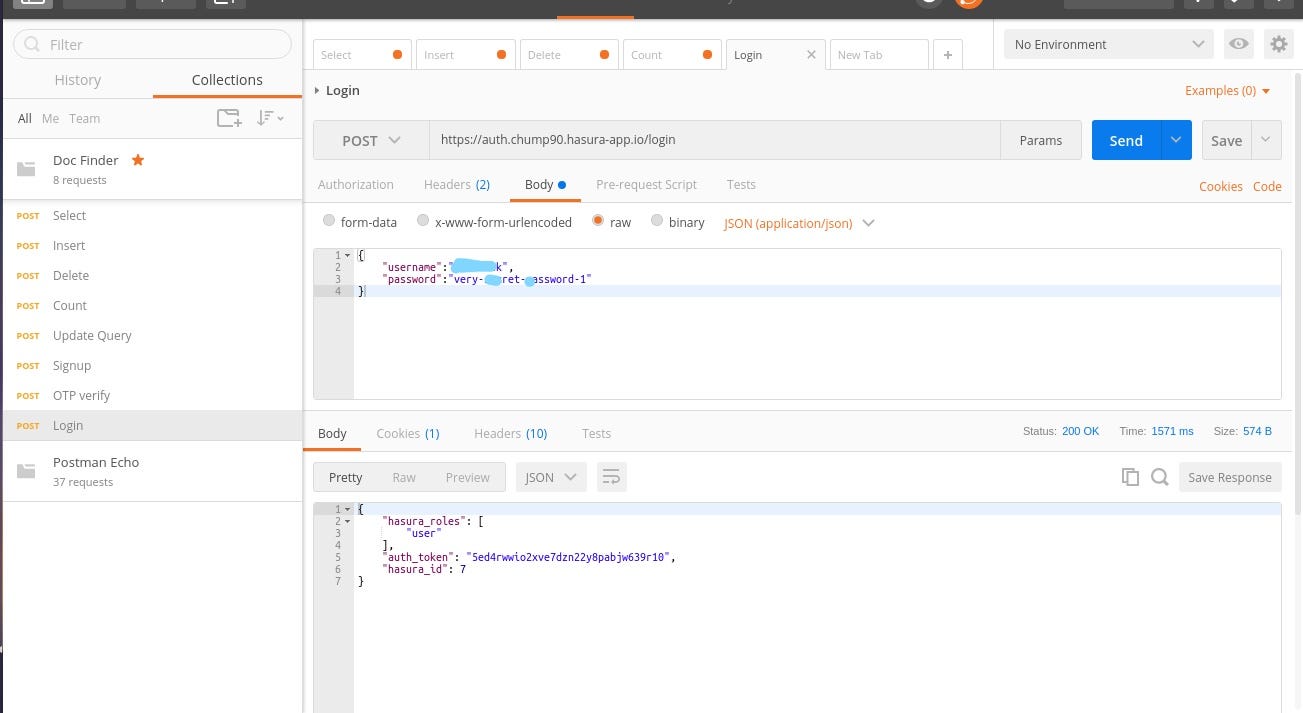Open the request Tests tab
The height and width of the screenshot is (713, 1303).
741,184
